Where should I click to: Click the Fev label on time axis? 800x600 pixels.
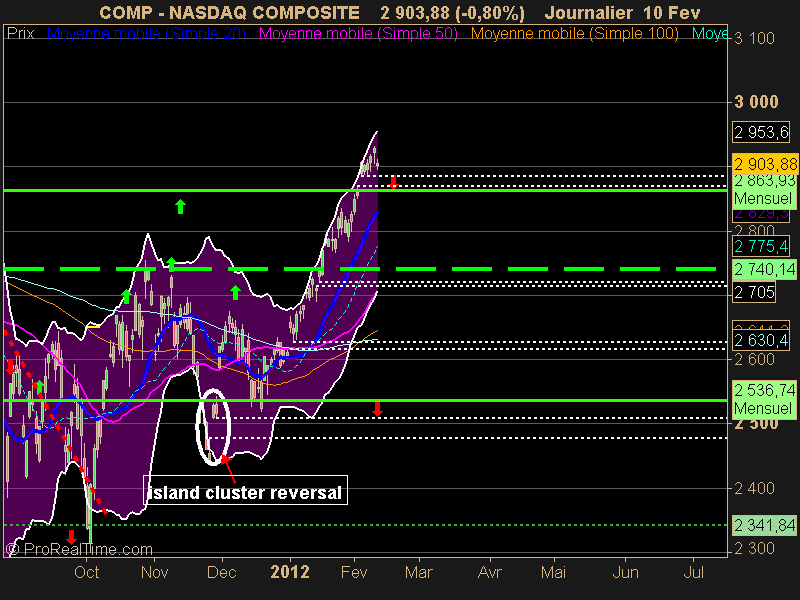tap(354, 572)
